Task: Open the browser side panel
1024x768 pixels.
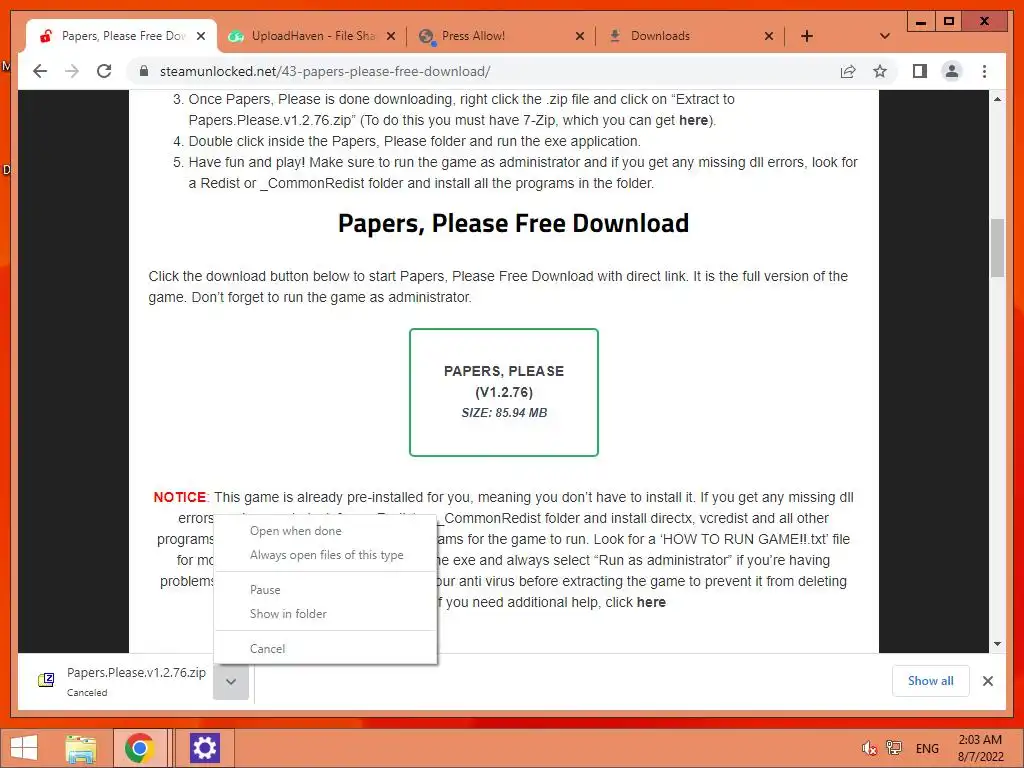Action: click(x=920, y=71)
